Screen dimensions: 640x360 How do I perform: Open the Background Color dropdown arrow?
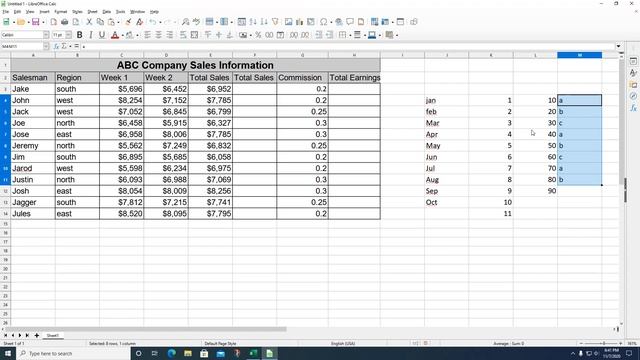[x=137, y=36]
